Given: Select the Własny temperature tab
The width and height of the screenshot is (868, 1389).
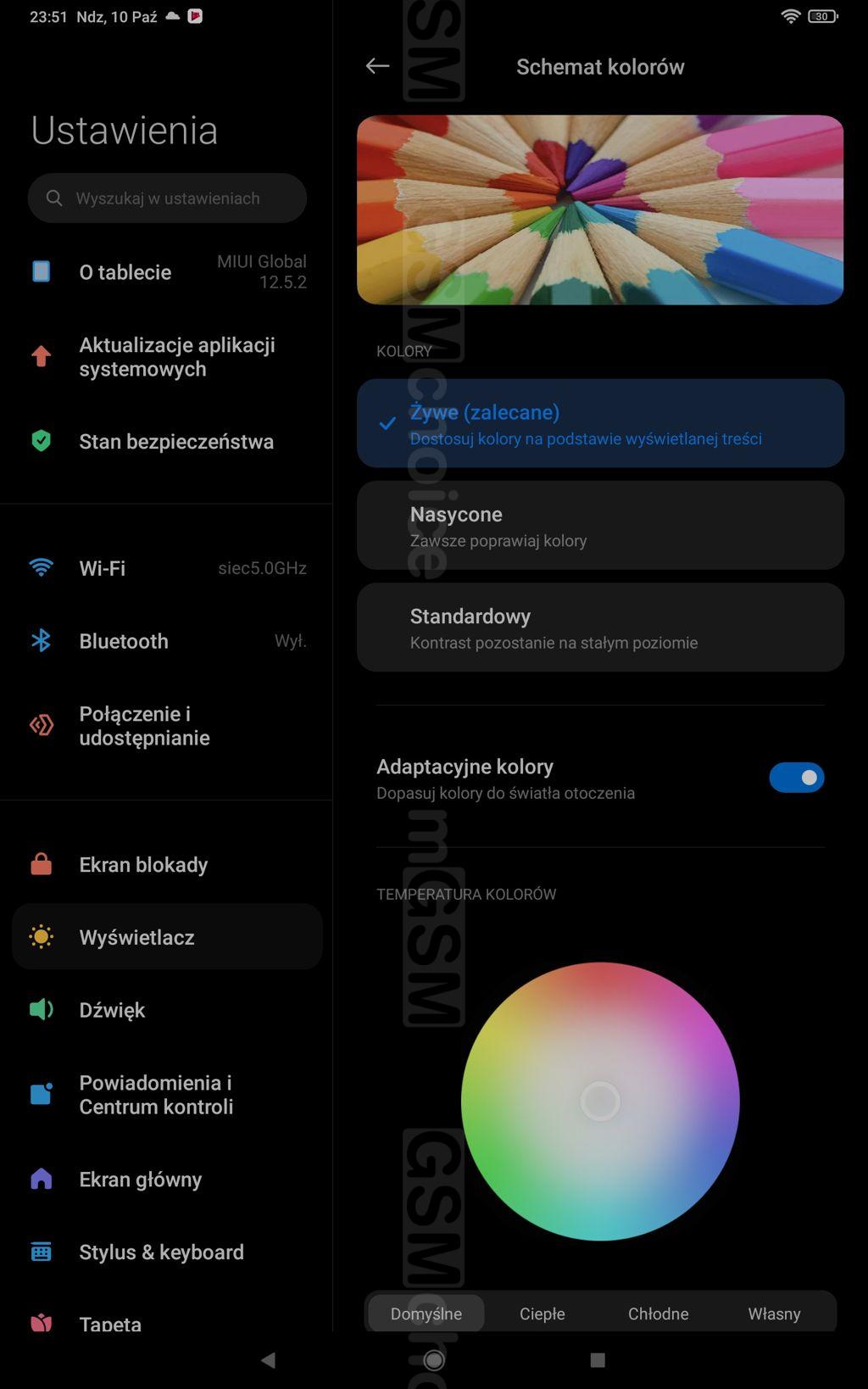Looking at the screenshot, I should (774, 1314).
